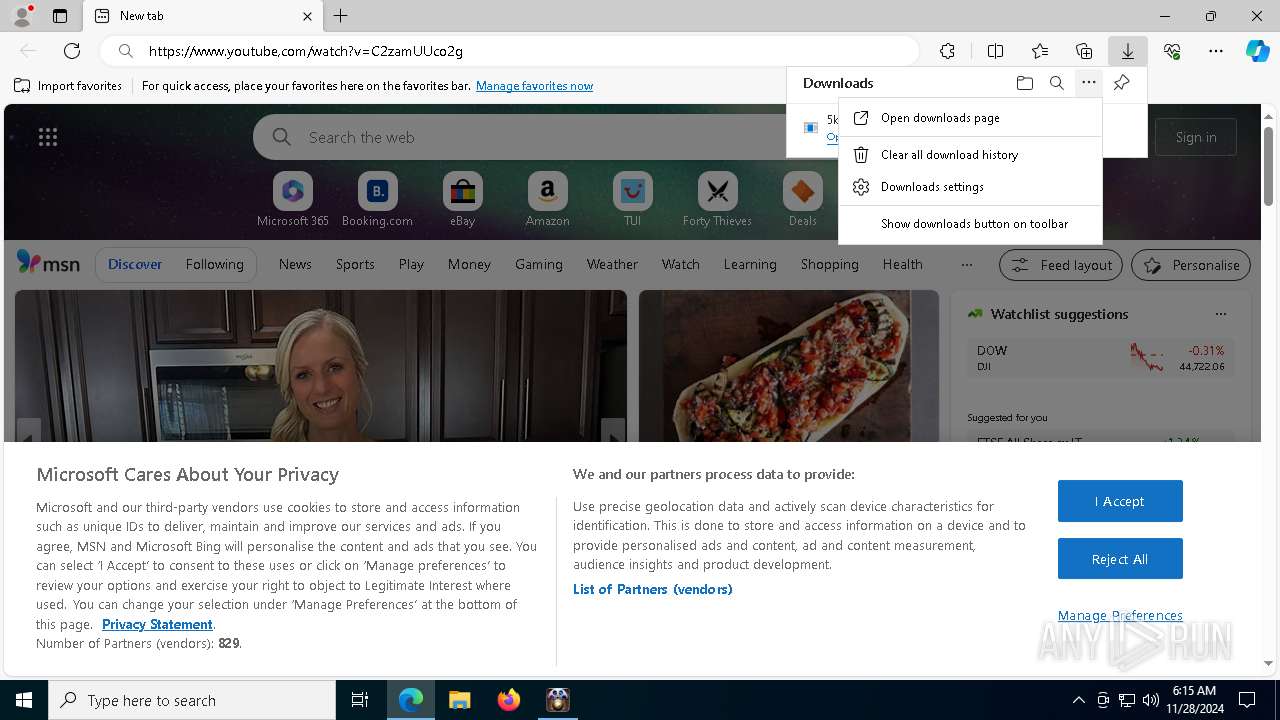Click Import favorites button
1280x720 pixels.
(x=68, y=86)
